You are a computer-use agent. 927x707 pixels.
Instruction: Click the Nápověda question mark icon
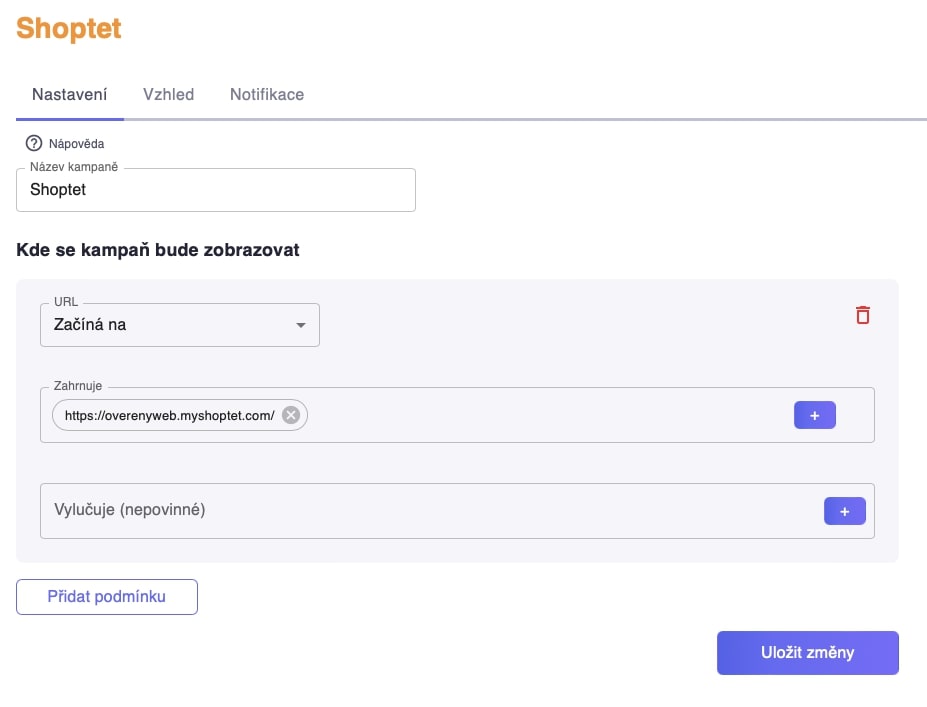34,143
